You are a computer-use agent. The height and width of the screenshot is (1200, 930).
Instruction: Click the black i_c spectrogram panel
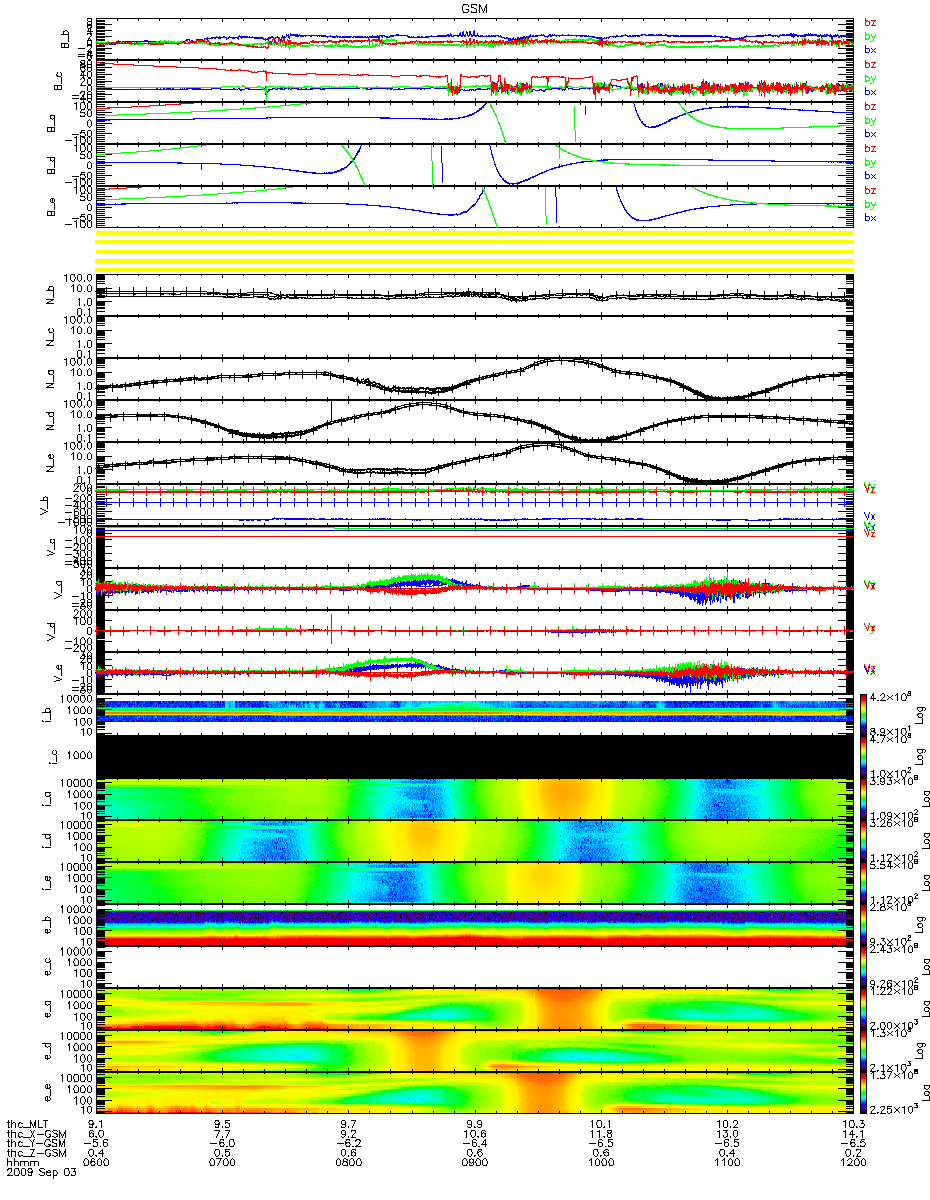[x=474, y=757]
